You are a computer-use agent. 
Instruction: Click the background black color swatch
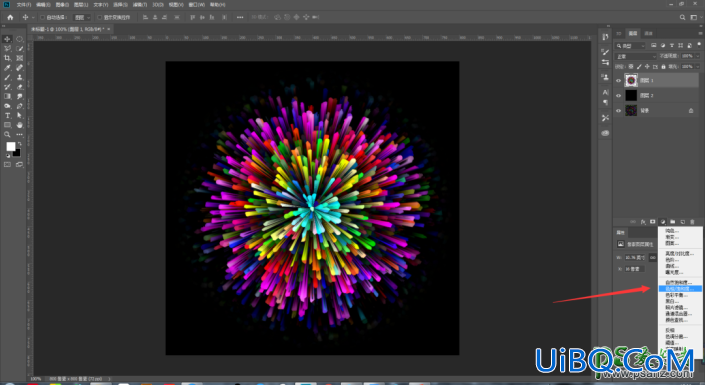17,153
